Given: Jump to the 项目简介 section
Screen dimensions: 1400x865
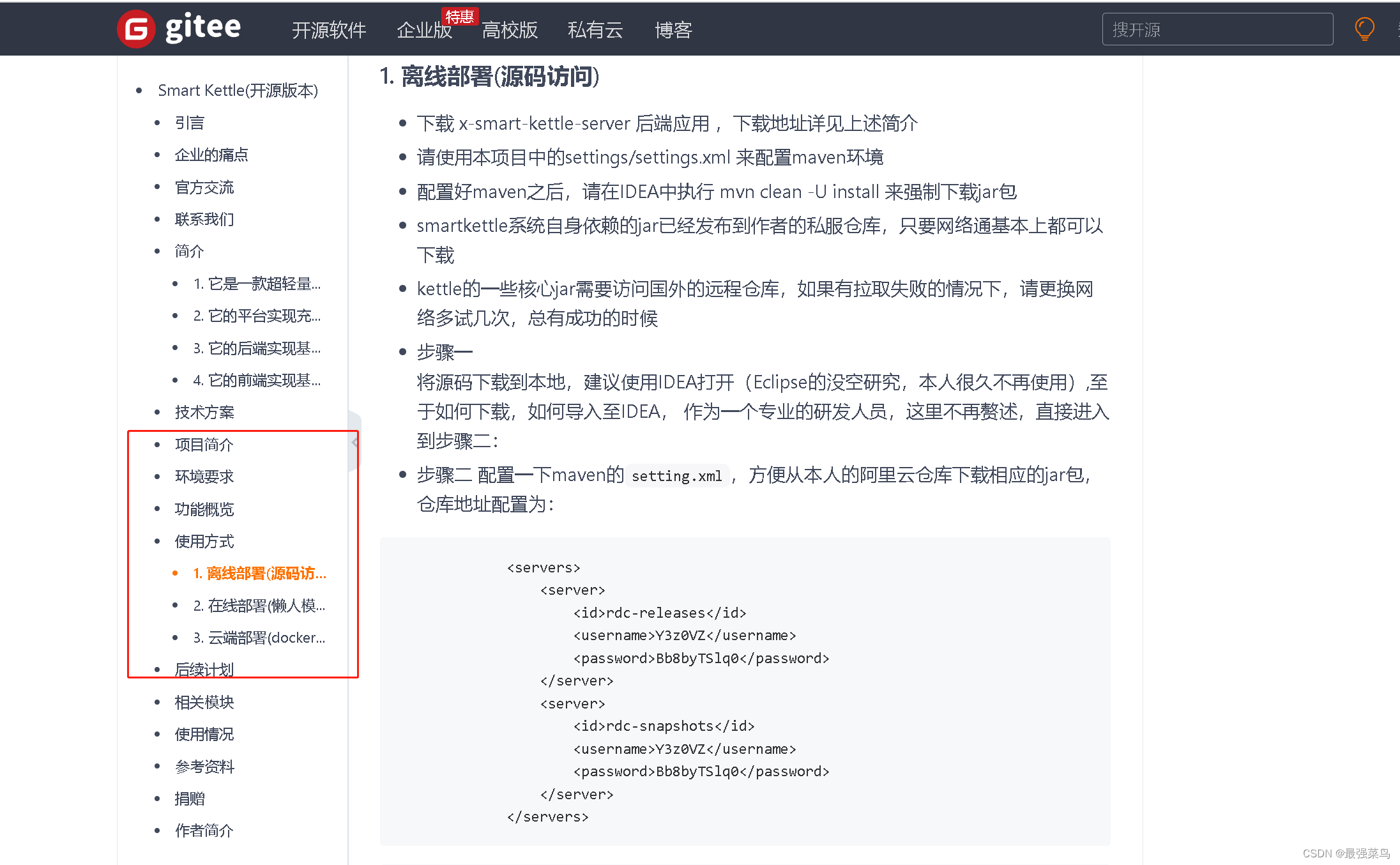Looking at the screenshot, I should [204, 445].
